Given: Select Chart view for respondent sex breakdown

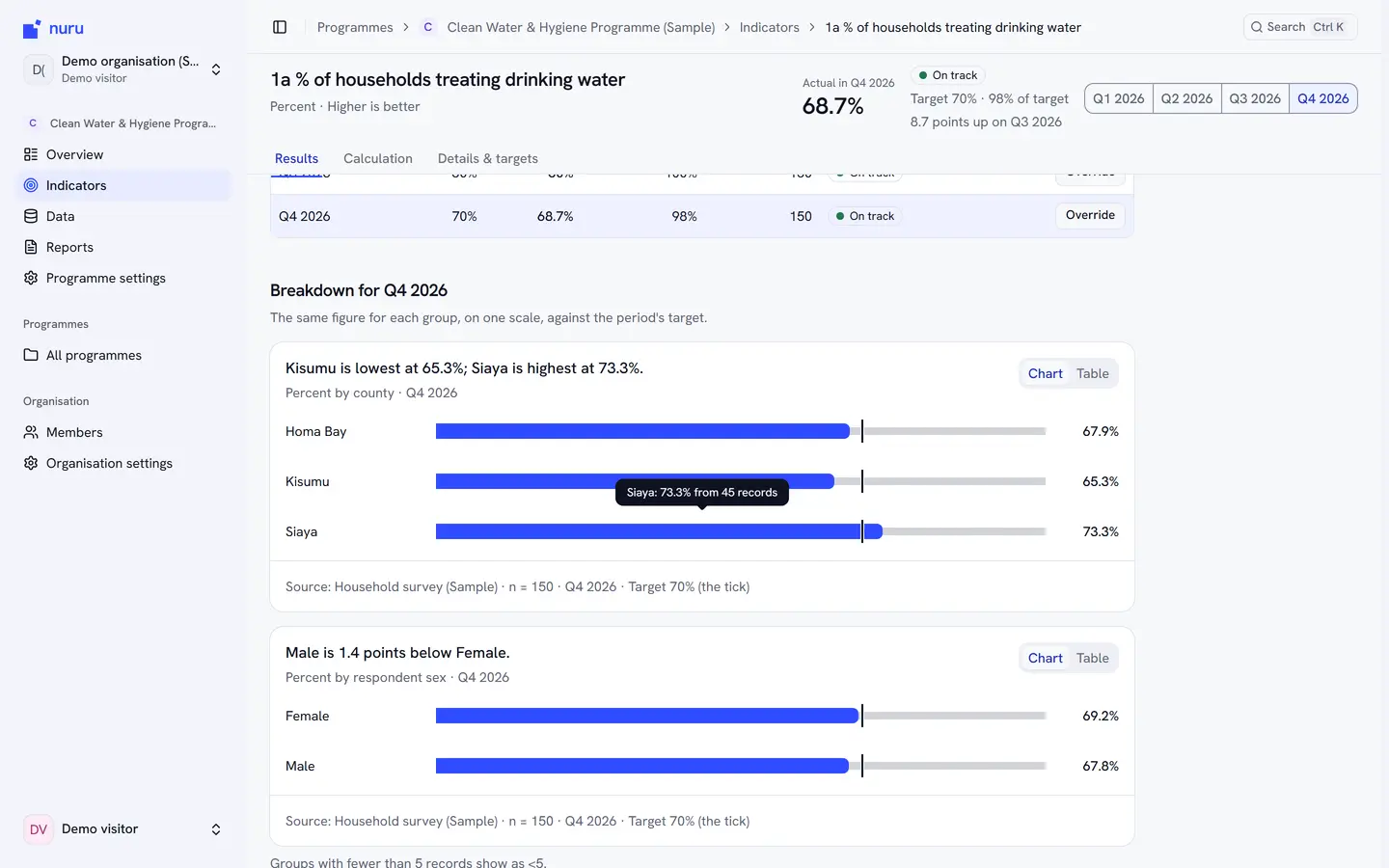Looking at the screenshot, I should (1046, 658).
